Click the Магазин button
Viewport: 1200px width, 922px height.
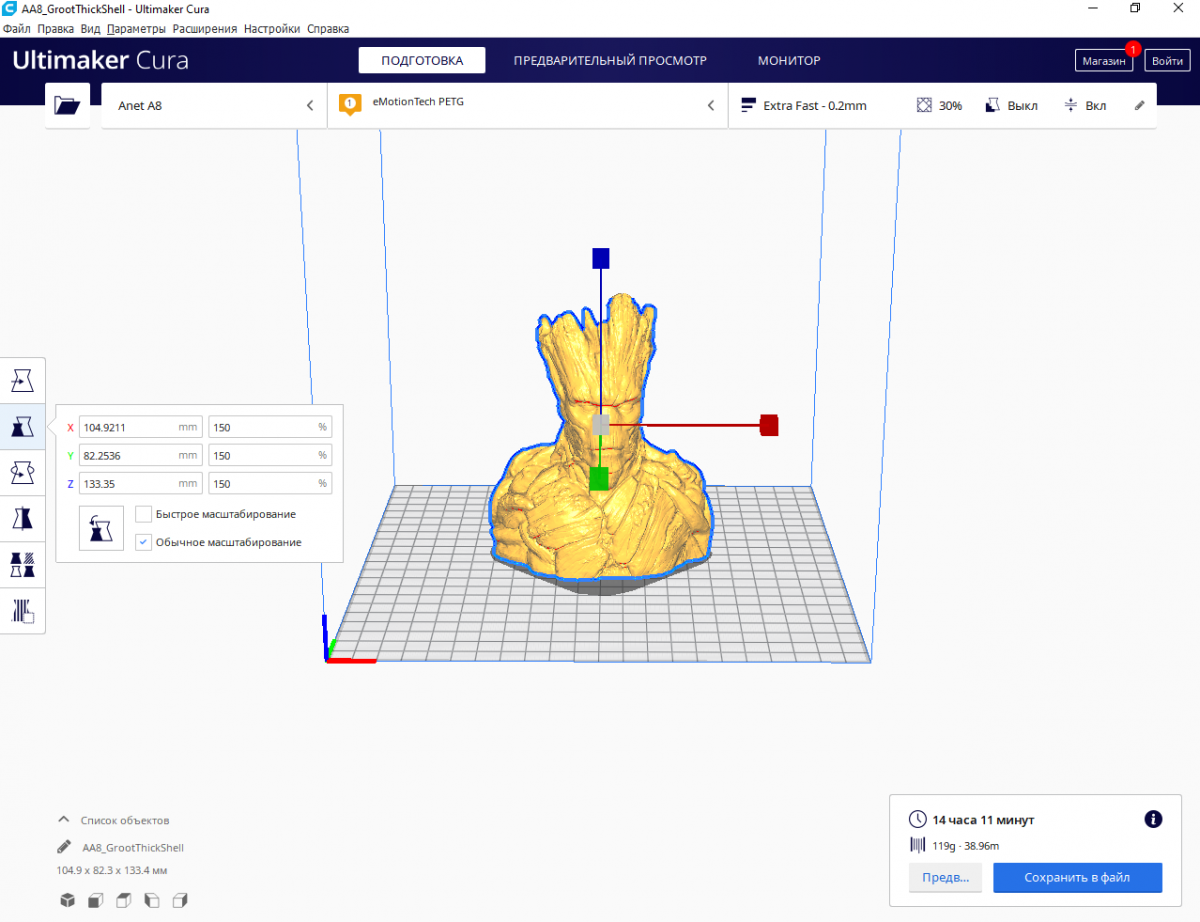pyautogui.click(x=1103, y=61)
